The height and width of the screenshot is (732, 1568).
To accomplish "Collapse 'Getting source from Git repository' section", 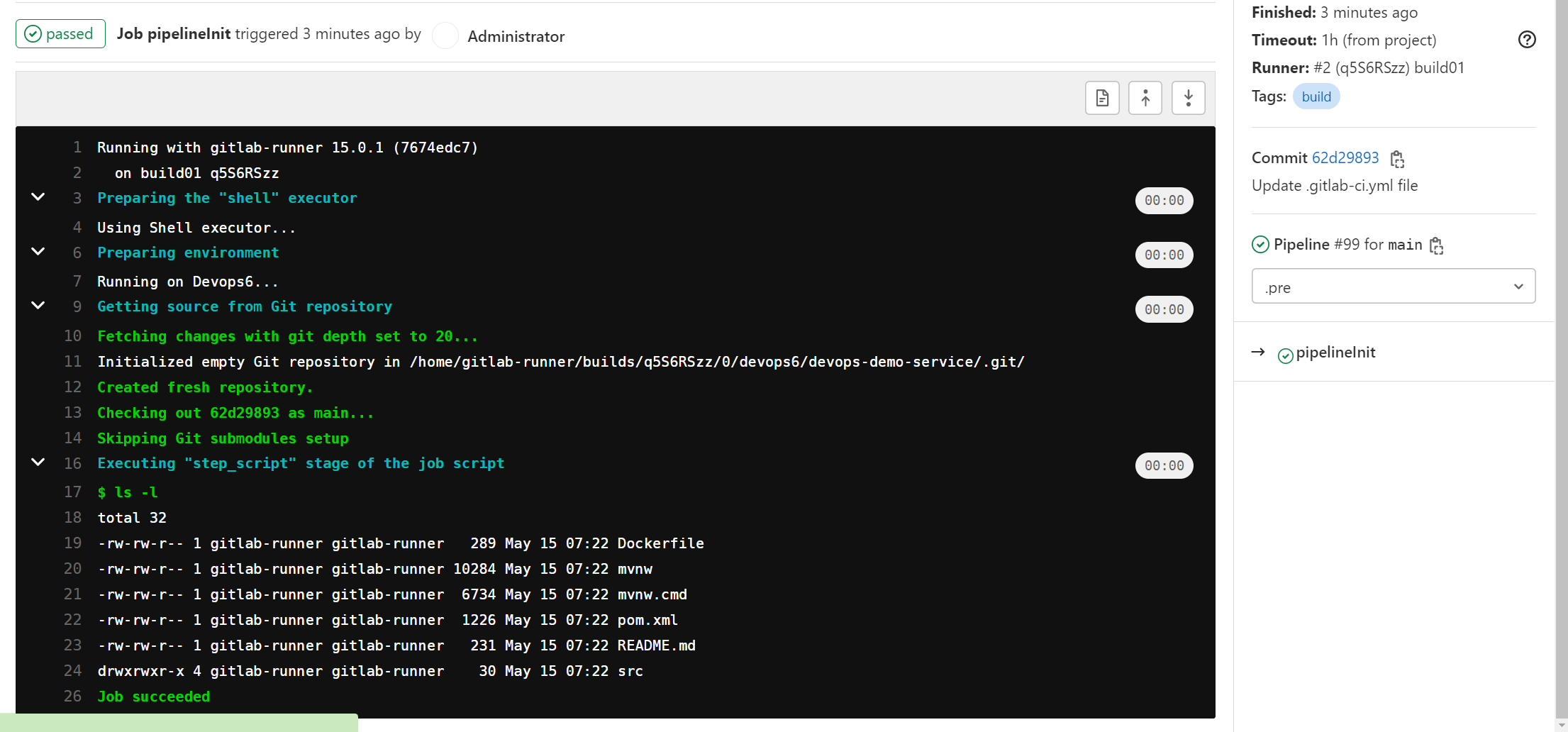I will coord(38,305).
